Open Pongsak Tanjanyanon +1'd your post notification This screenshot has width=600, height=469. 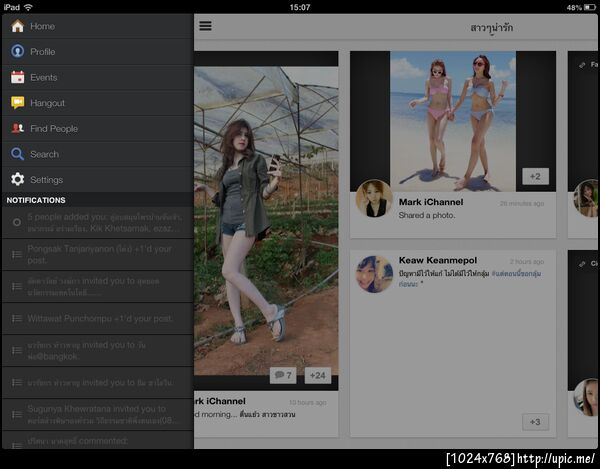click(x=98, y=254)
